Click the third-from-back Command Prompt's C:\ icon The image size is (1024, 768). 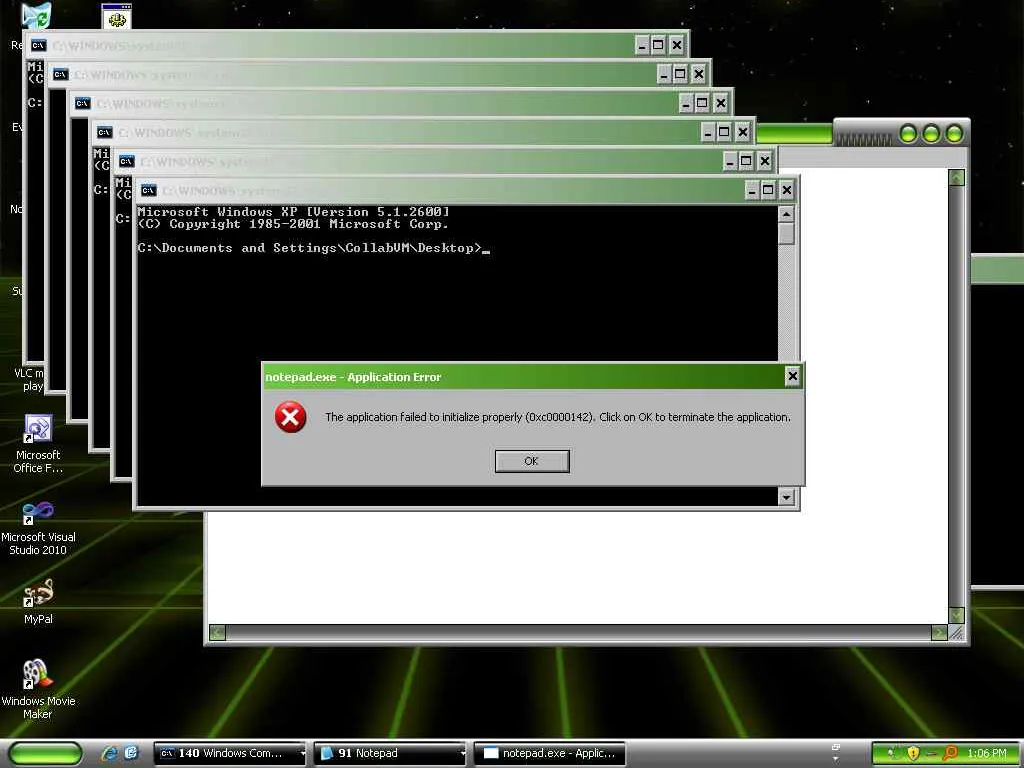click(x=82, y=103)
